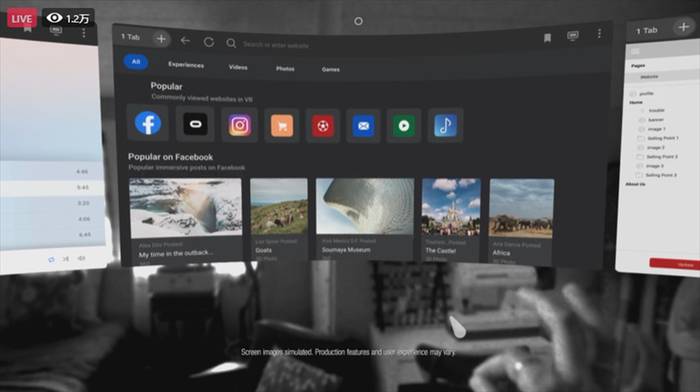Select the All filter tab
This screenshot has width=700, height=392.
[x=136, y=62]
